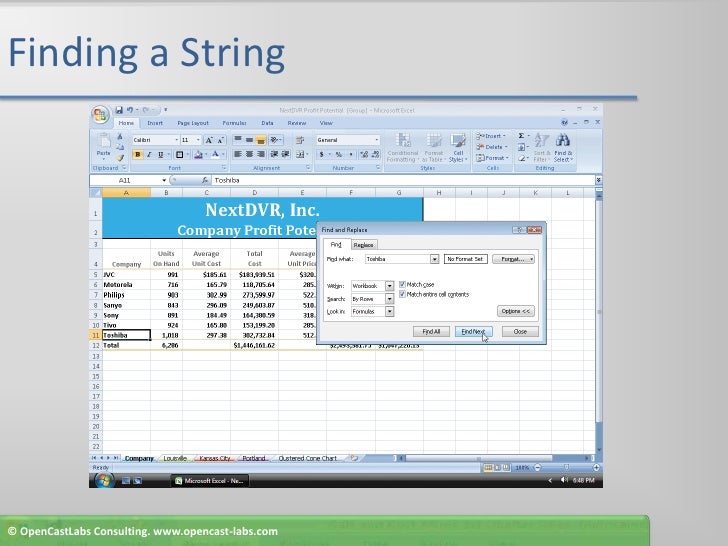
Task: Click the AutoSum sigma icon
Action: 521,136
